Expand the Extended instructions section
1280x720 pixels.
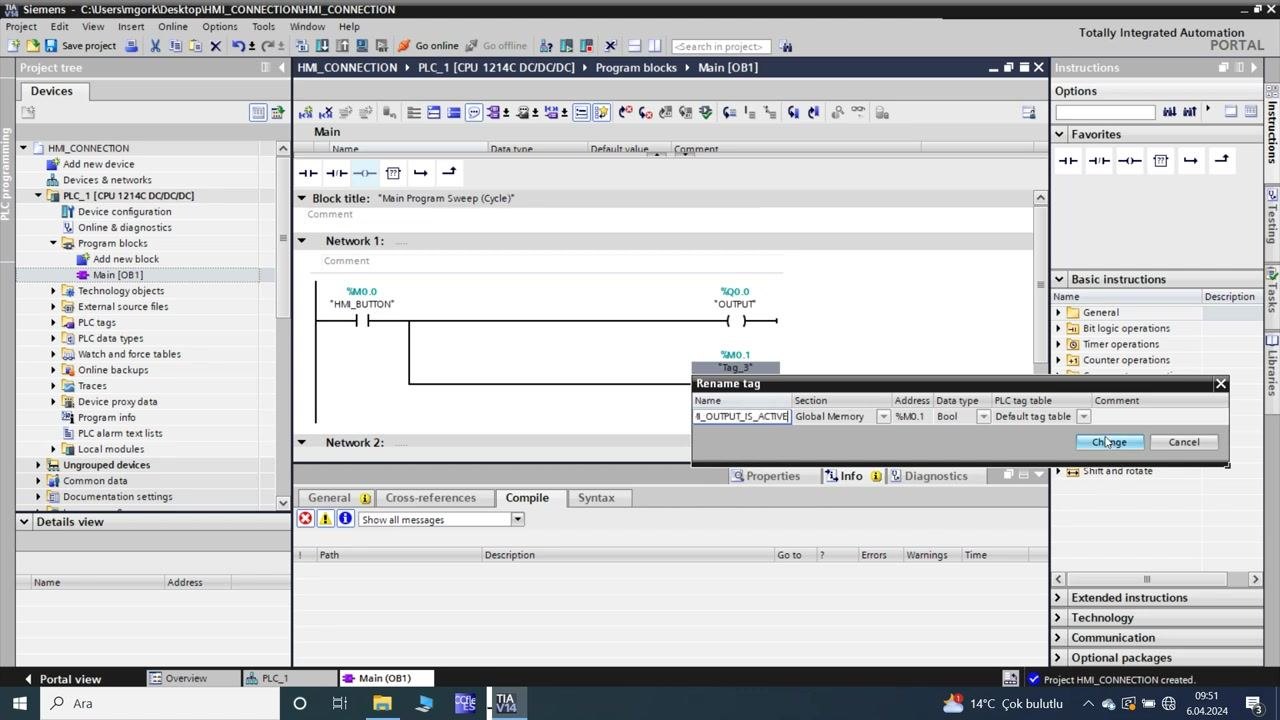click(1059, 598)
